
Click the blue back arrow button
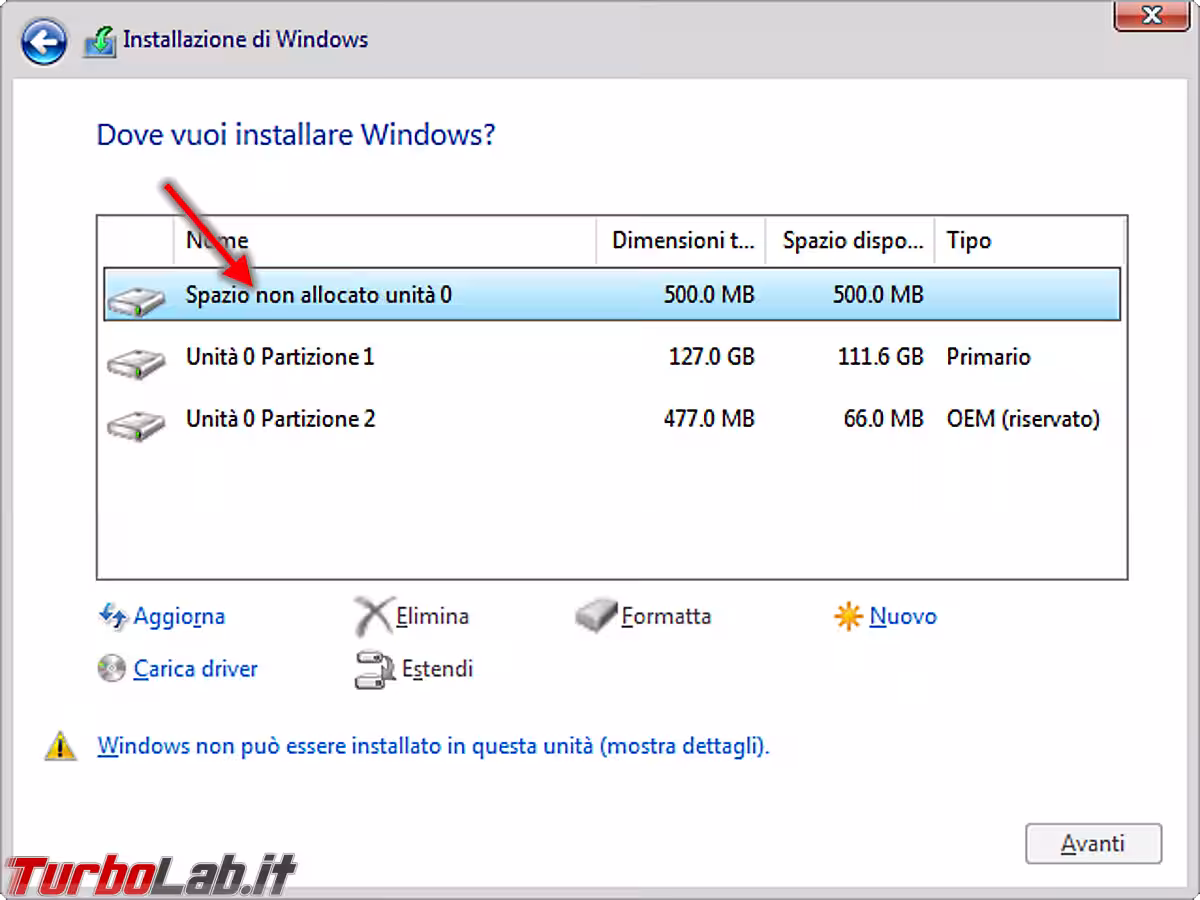(x=44, y=43)
